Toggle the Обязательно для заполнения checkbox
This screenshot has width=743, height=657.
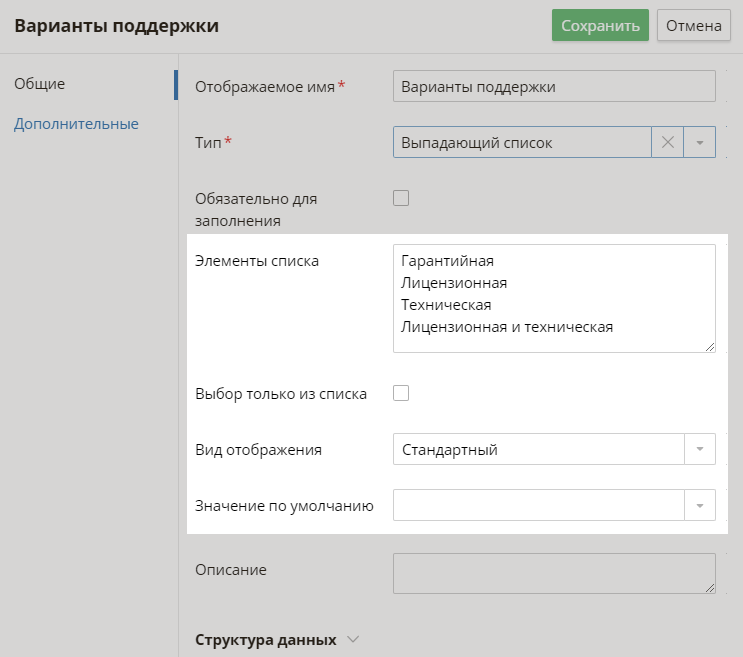[401, 198]
